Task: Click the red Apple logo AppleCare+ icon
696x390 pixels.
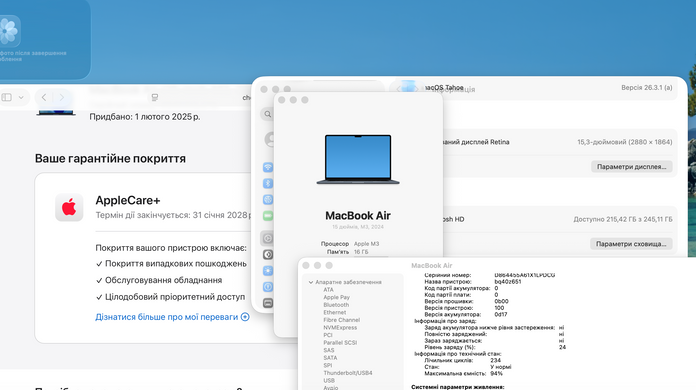Action: tap(69, 207)
